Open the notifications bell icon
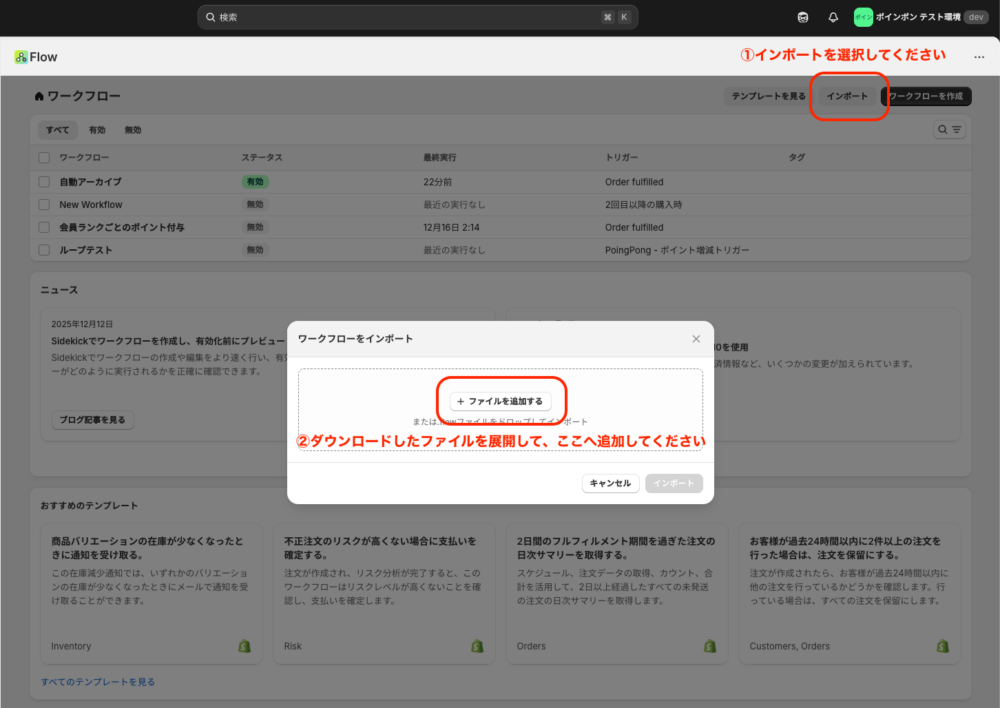 click(x=833, y=17)
